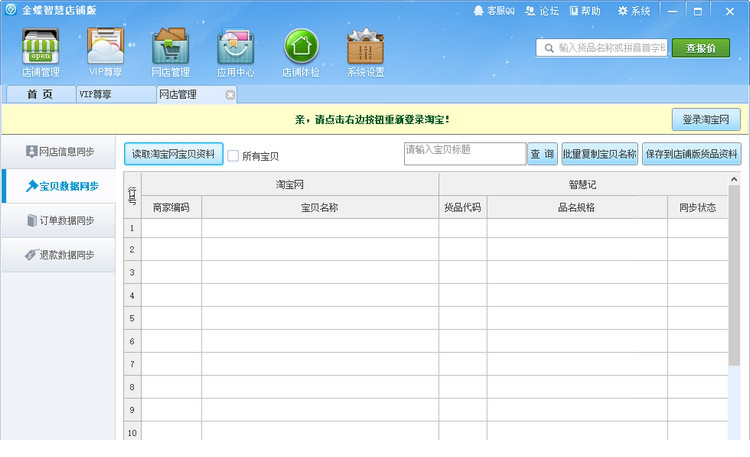The image size is (750, 457).
Task: Click the 请输入宝贝标题 search field
Action: (x=465, y=153)
